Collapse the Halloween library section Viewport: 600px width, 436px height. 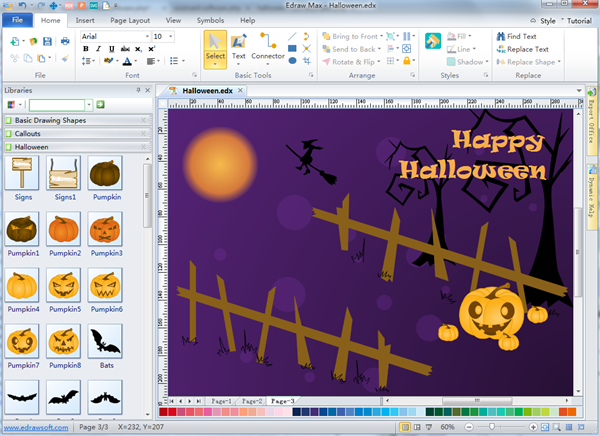tap(144, 147)
